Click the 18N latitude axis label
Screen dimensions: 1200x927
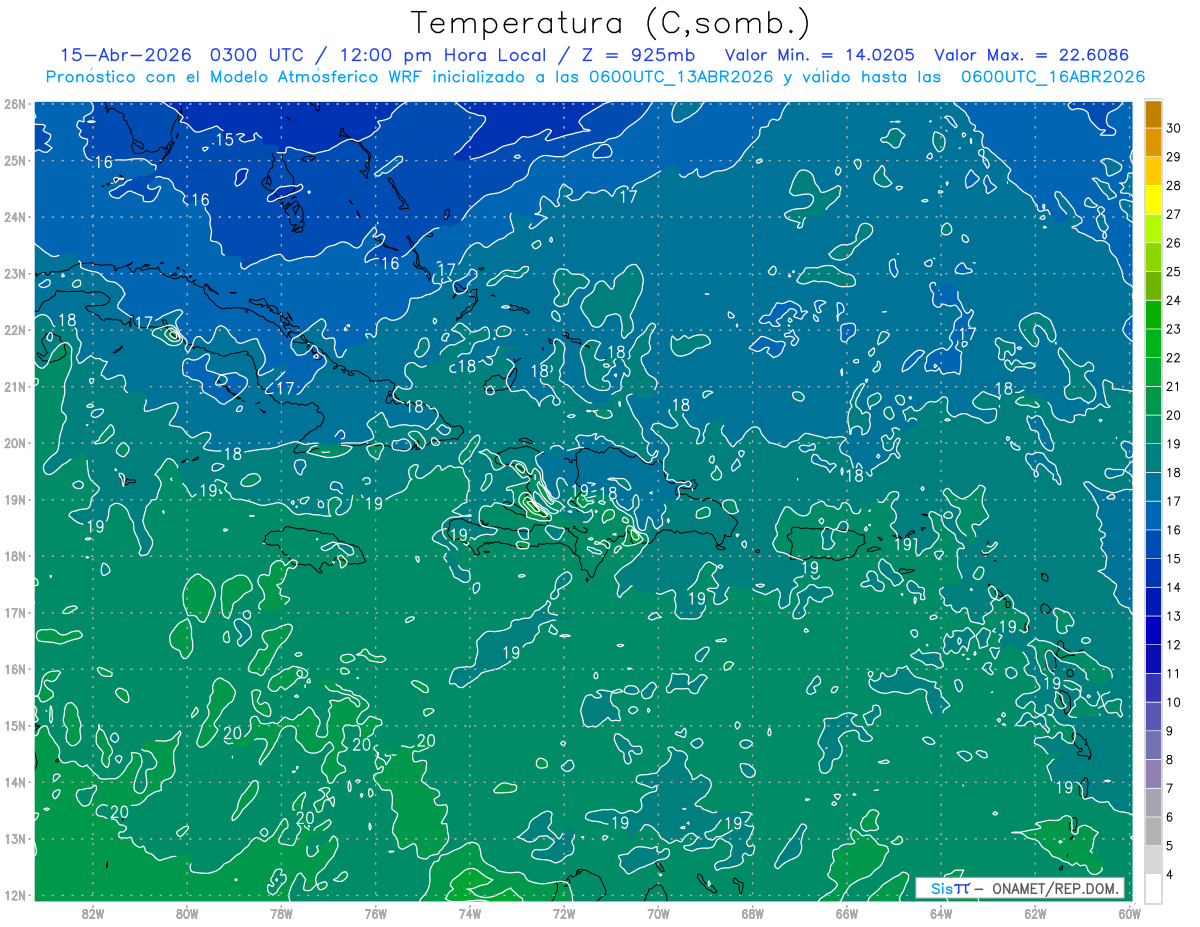click(x=14, y=556)
